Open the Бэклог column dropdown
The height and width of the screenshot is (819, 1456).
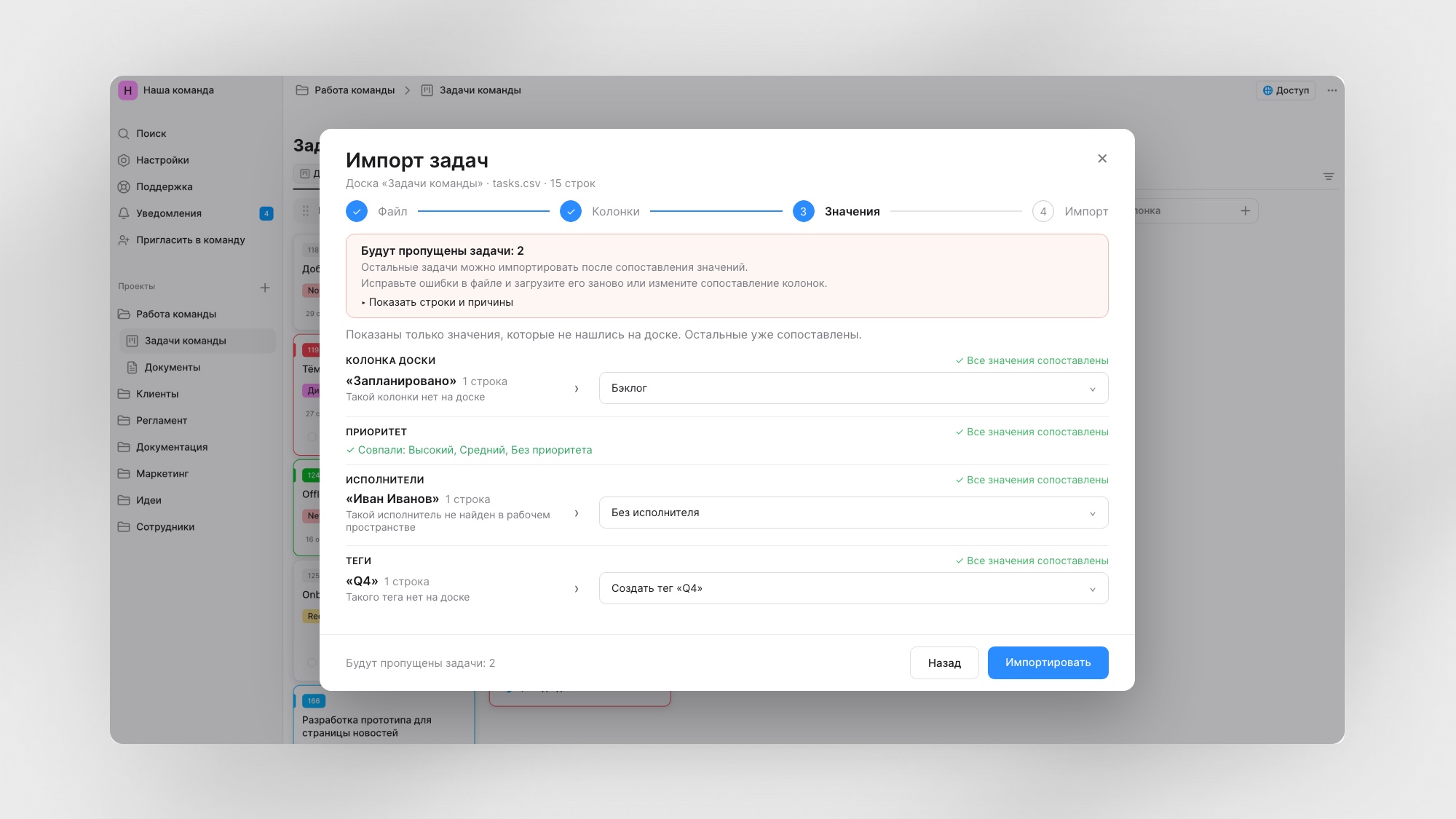pos(853,388)
